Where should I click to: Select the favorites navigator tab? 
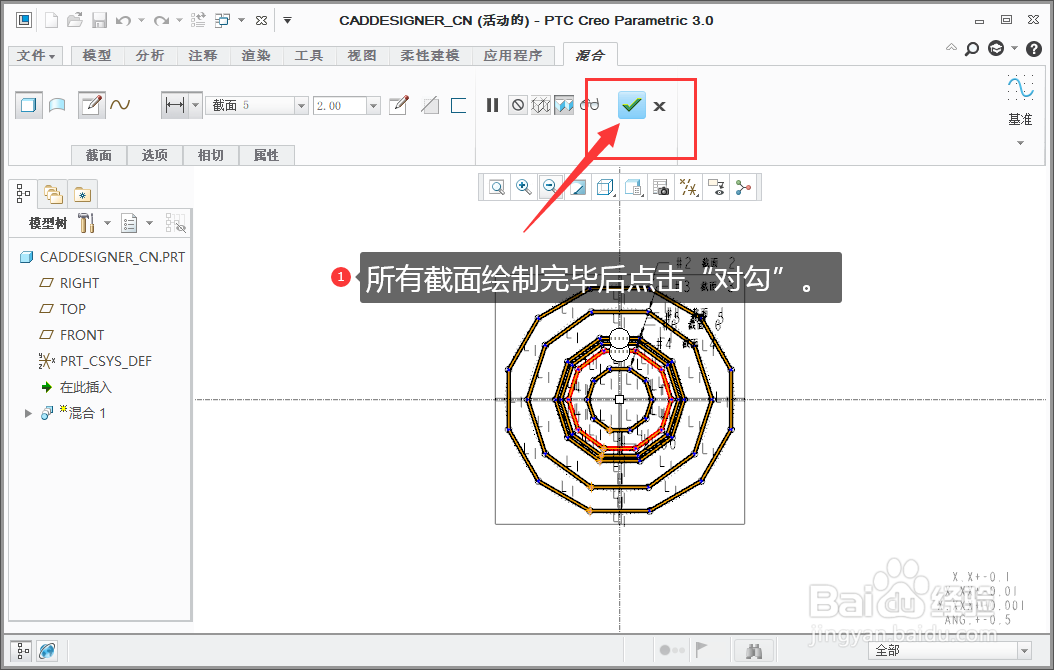coord(82,194)
